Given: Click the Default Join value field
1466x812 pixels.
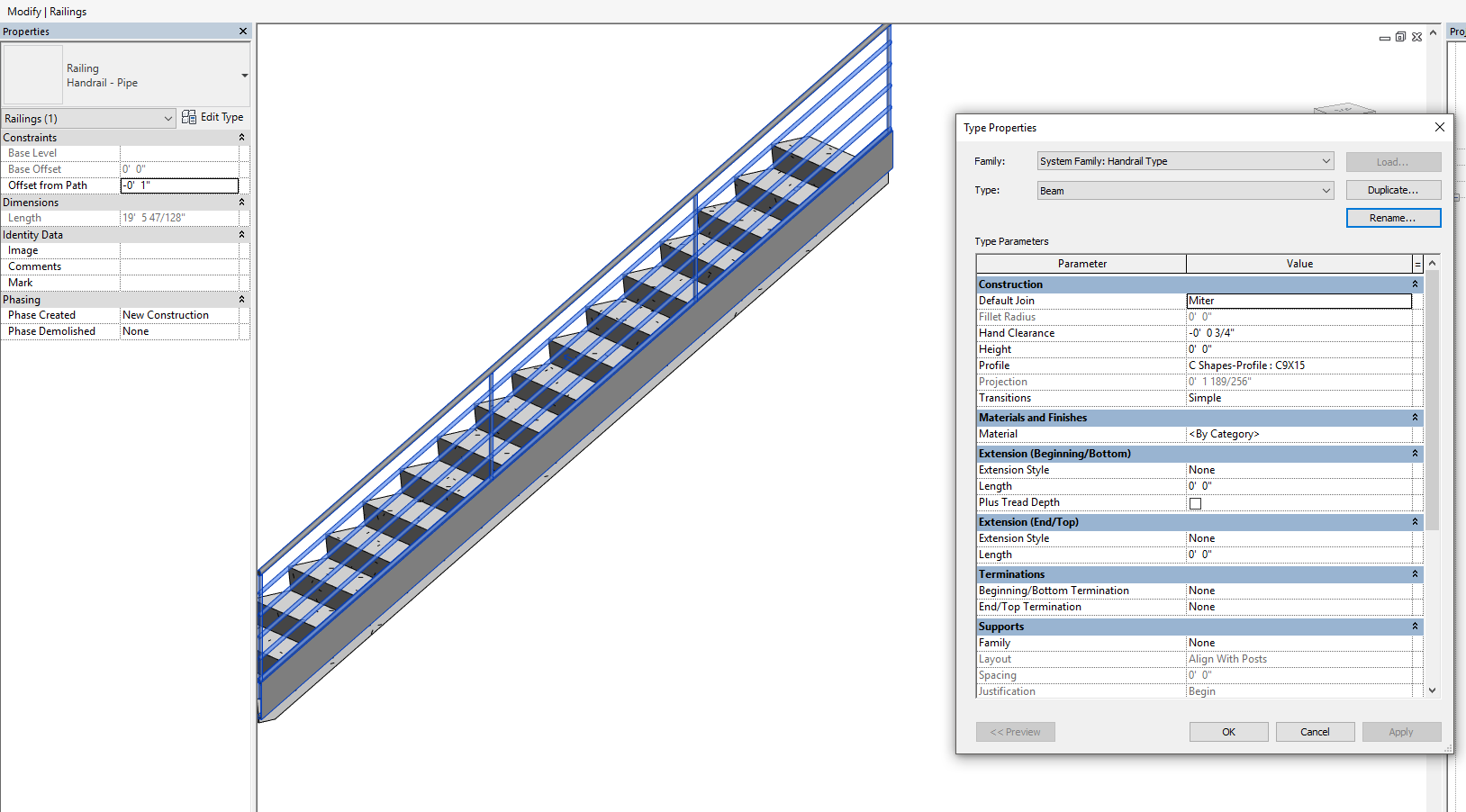Looking at the screenshot, I should pos(1299,301).
